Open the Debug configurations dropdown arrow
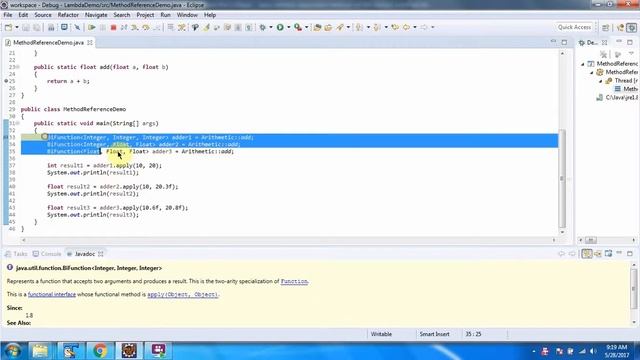 (271, 27)
